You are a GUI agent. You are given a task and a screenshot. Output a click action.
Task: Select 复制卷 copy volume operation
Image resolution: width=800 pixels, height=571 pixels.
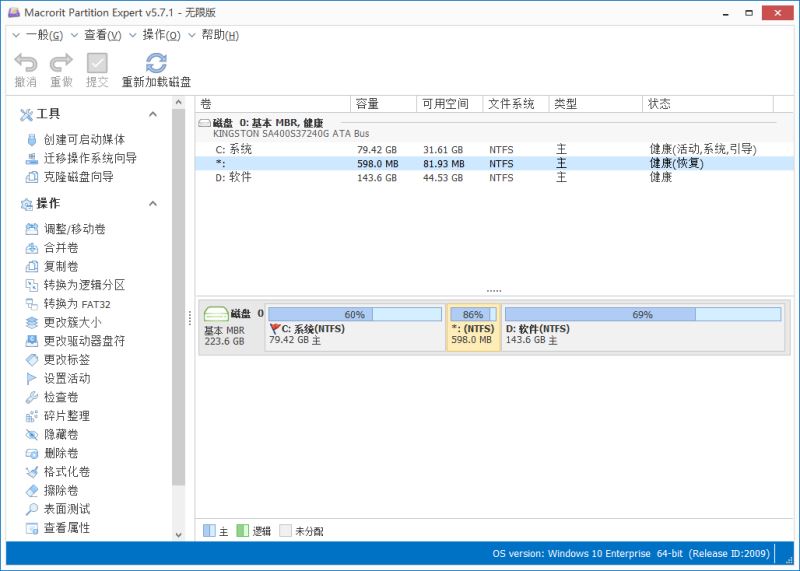pyautogui.click(x=52, y=266)
